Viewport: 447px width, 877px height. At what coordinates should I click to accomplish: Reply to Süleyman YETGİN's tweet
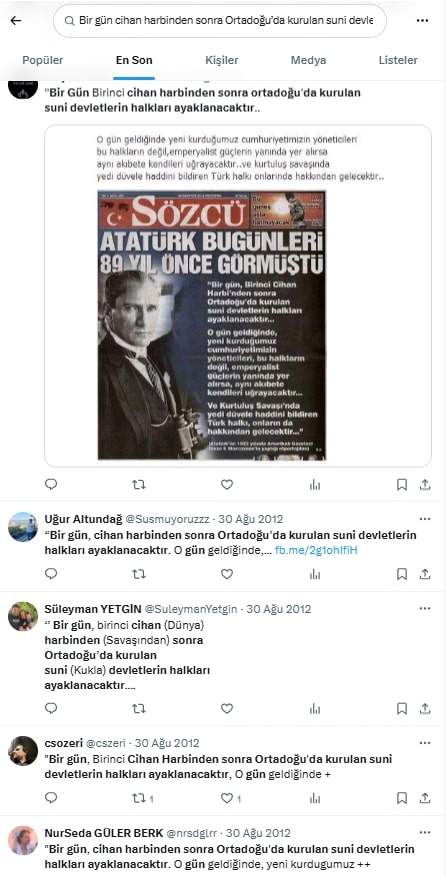click(51, 709)
